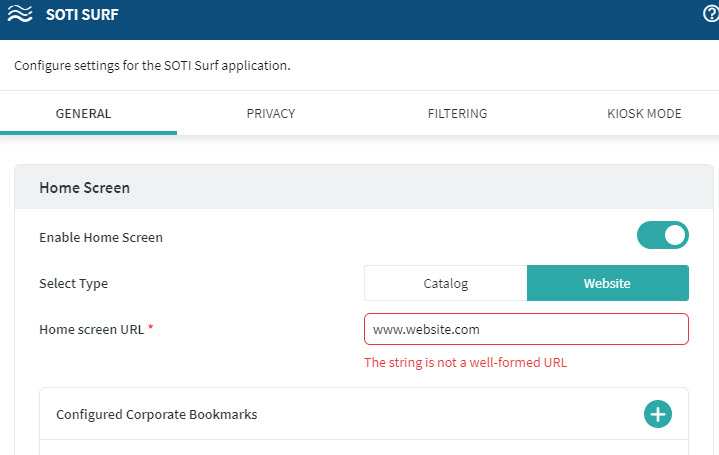The width and height of the screenshot is (719, 455).
Task: Go to the Filtering tab
Action: [x=457, y=114]
